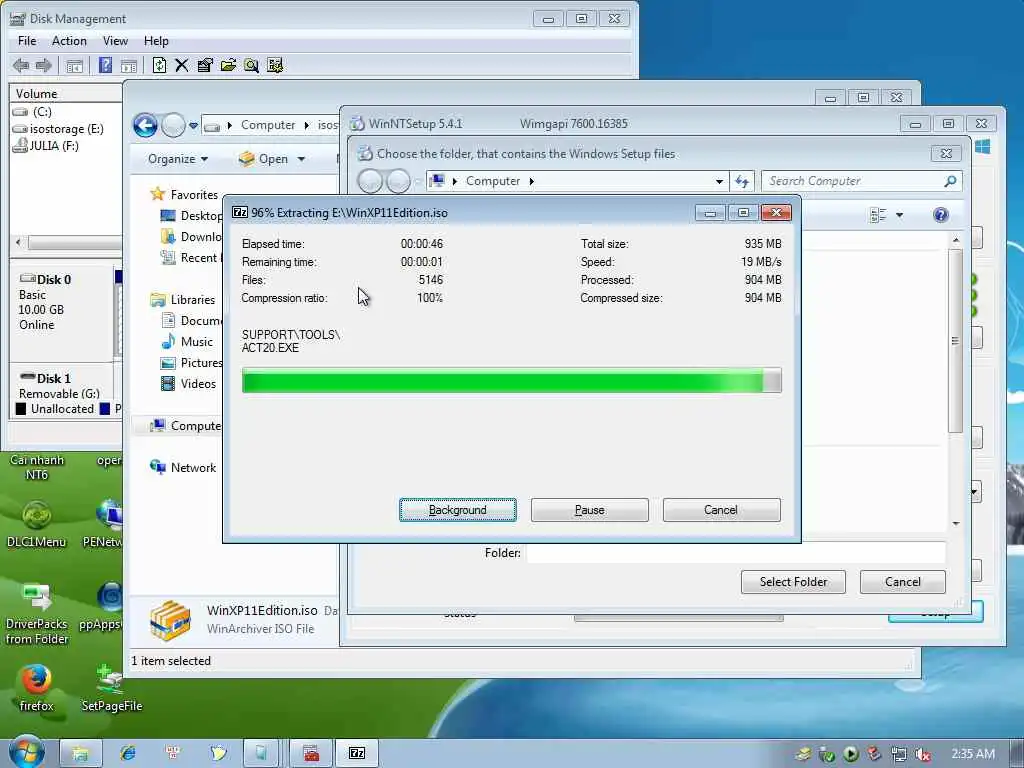Click the Open folder icon in Disk Management toolbar
This screenshot has height=768, width=1024.
point(228,65)
